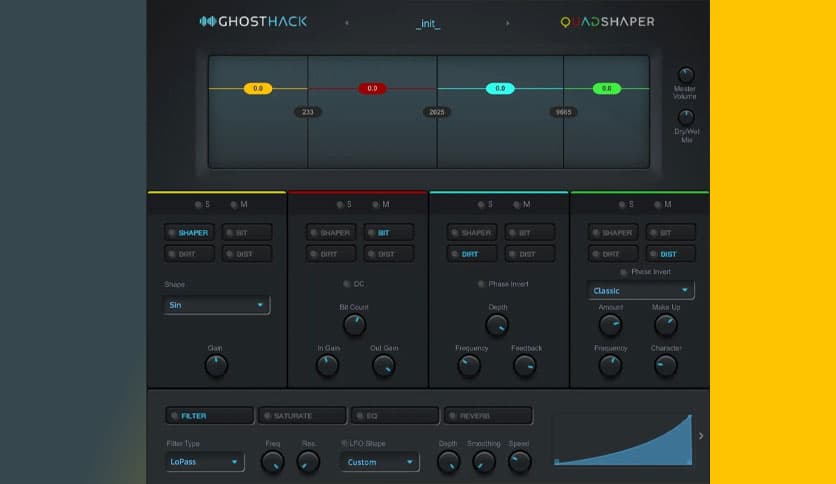Select DIRT mode in the red band

point(331,254)
